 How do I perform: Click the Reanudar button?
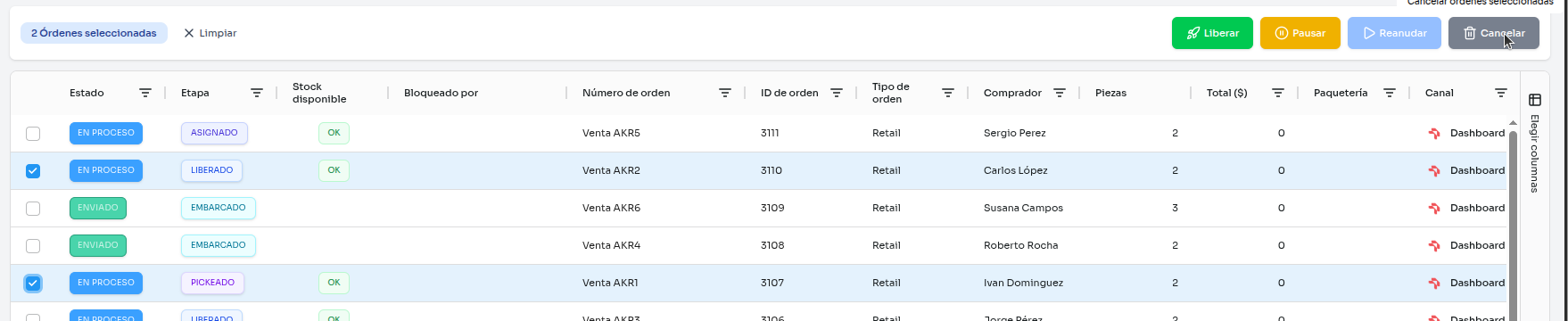[1394, 33]
